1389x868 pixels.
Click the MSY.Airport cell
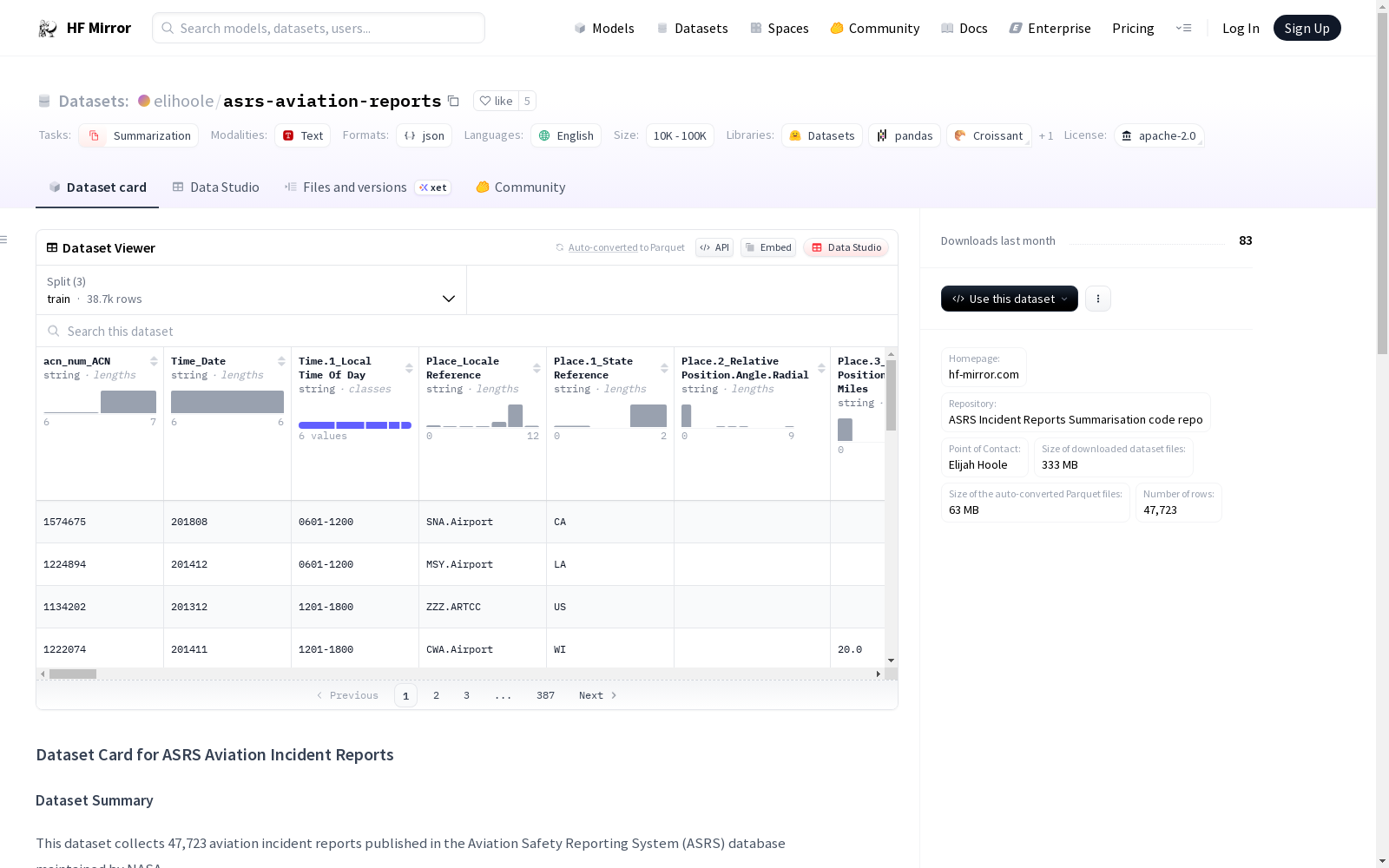(x=483, y=564)
